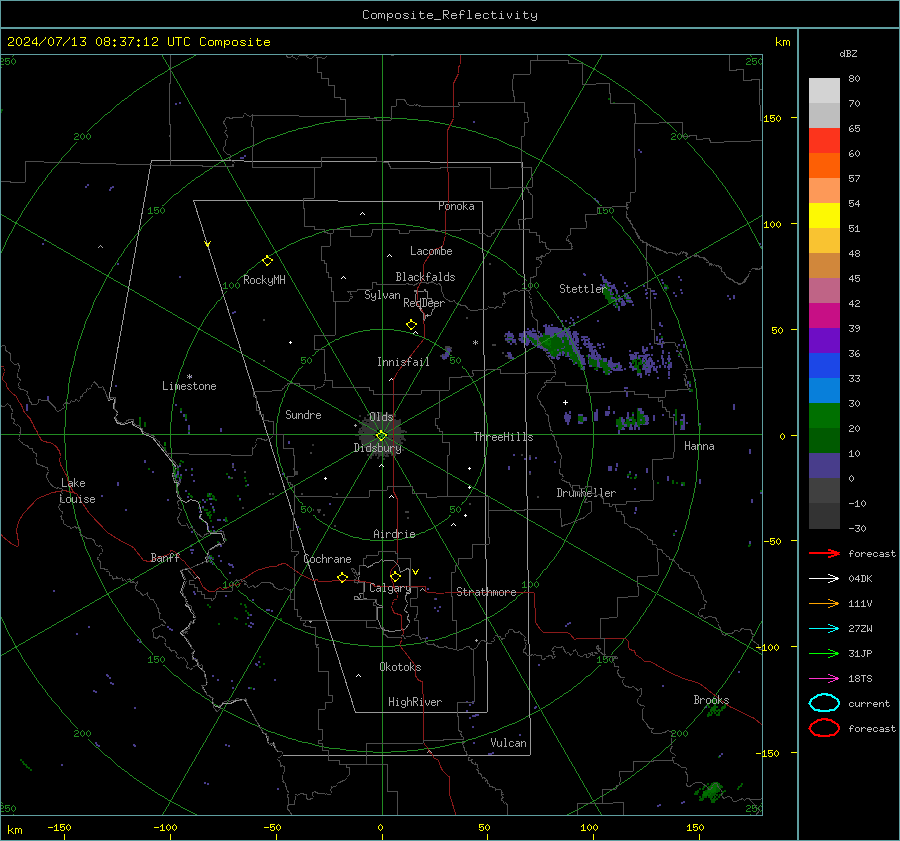Select the orange 111V arrow in legend

[824, 603]
